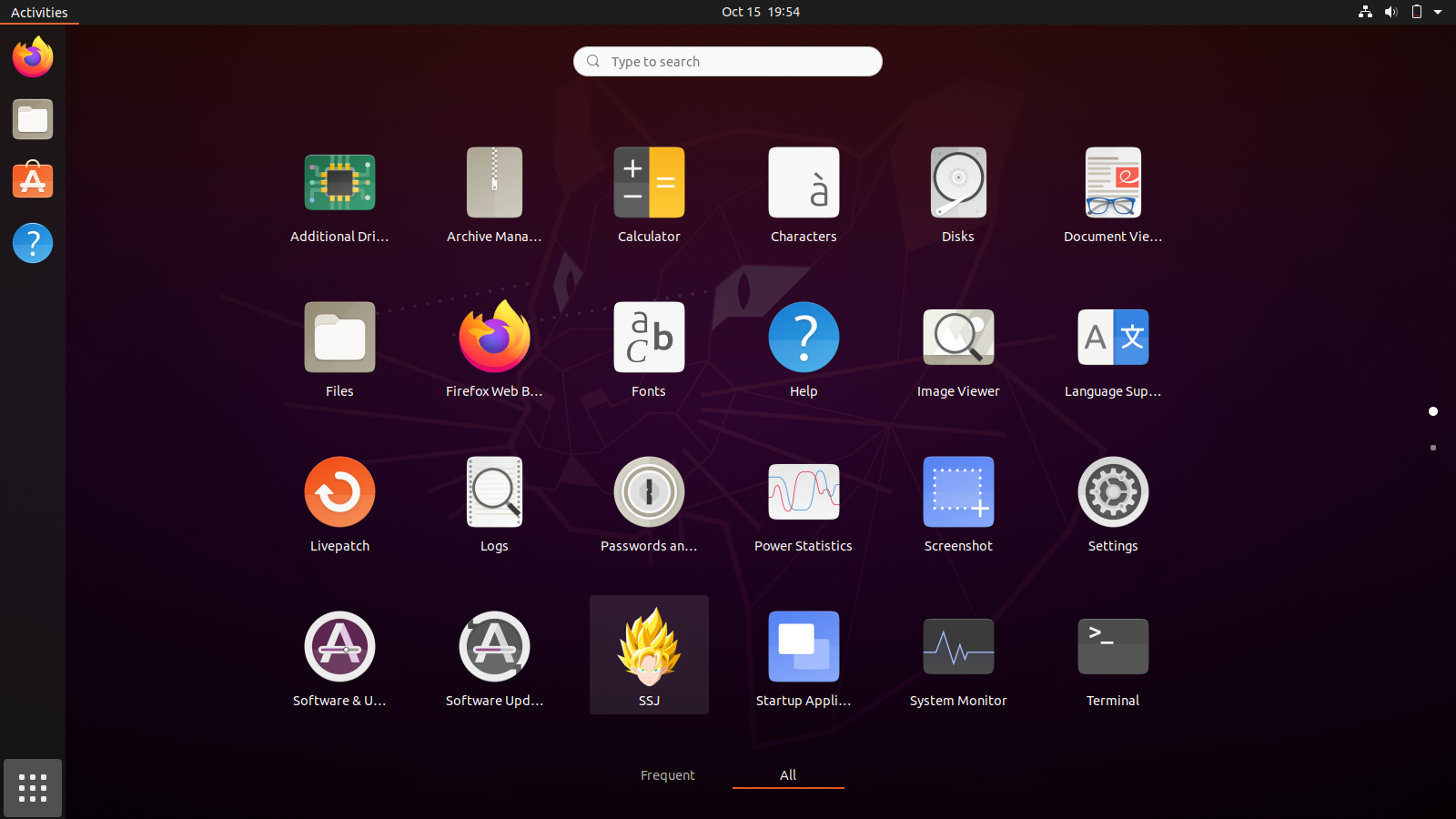The image size is (1456, 819).
Task: Launch Software Updater
Action: coord(494,660)
